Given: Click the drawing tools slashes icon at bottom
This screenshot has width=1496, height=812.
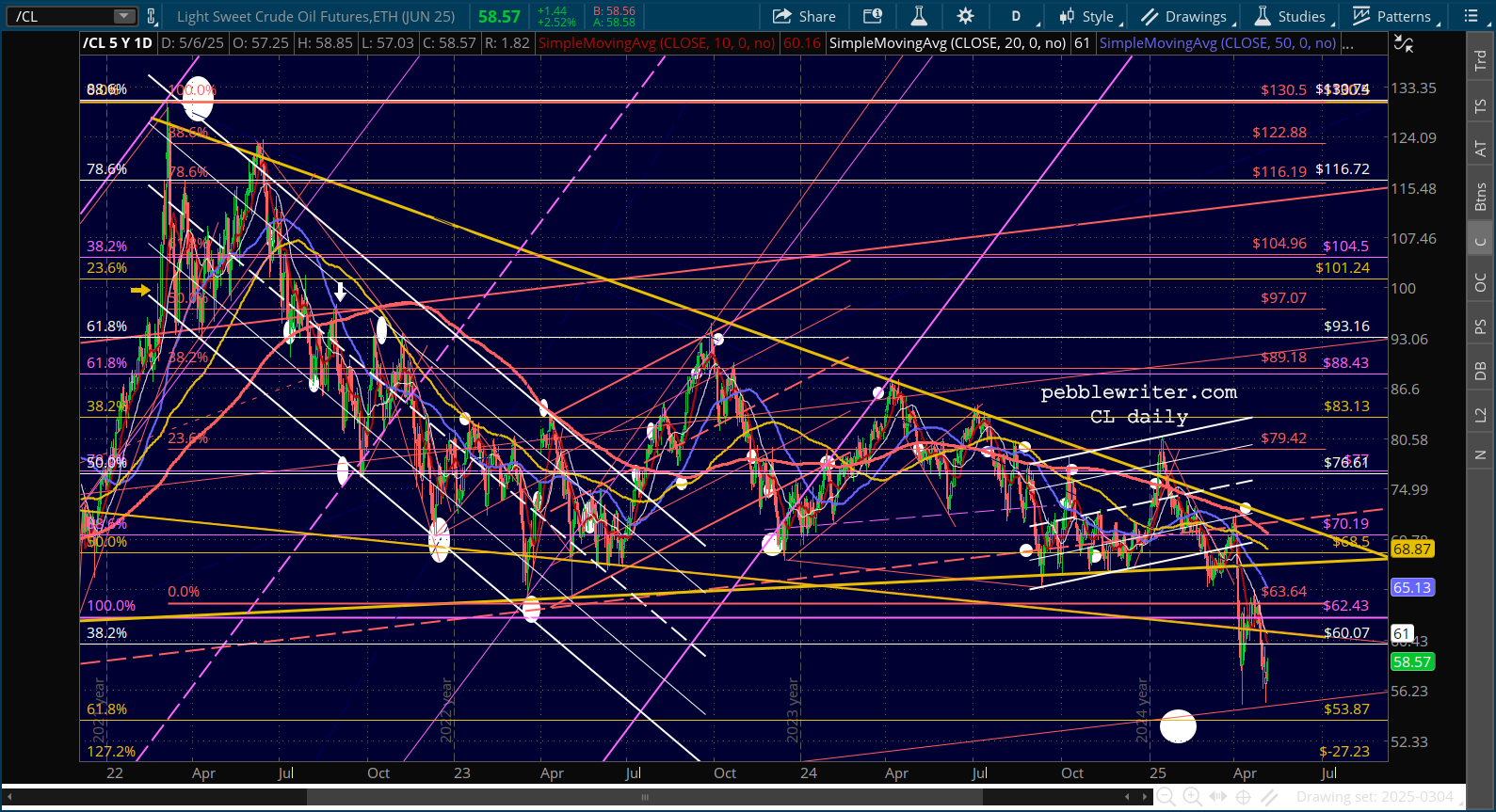Looking at the screenshot, I should pyautogui.click(x=1269, y=797).
